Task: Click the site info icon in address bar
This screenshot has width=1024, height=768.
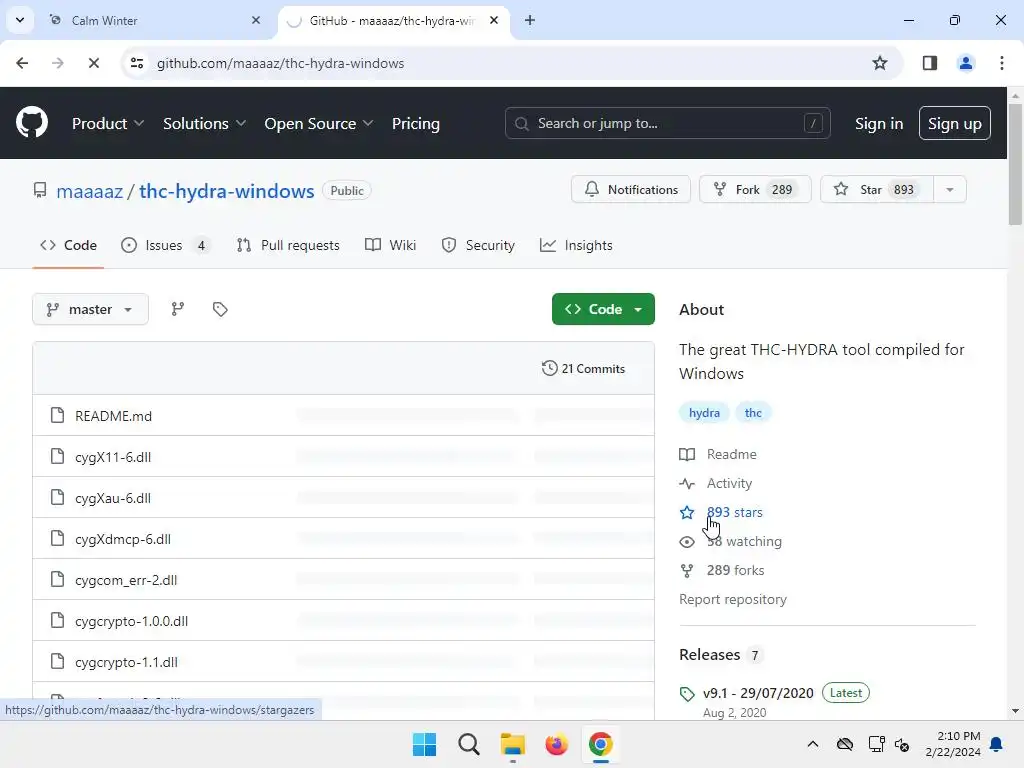Action: point(137,63)
